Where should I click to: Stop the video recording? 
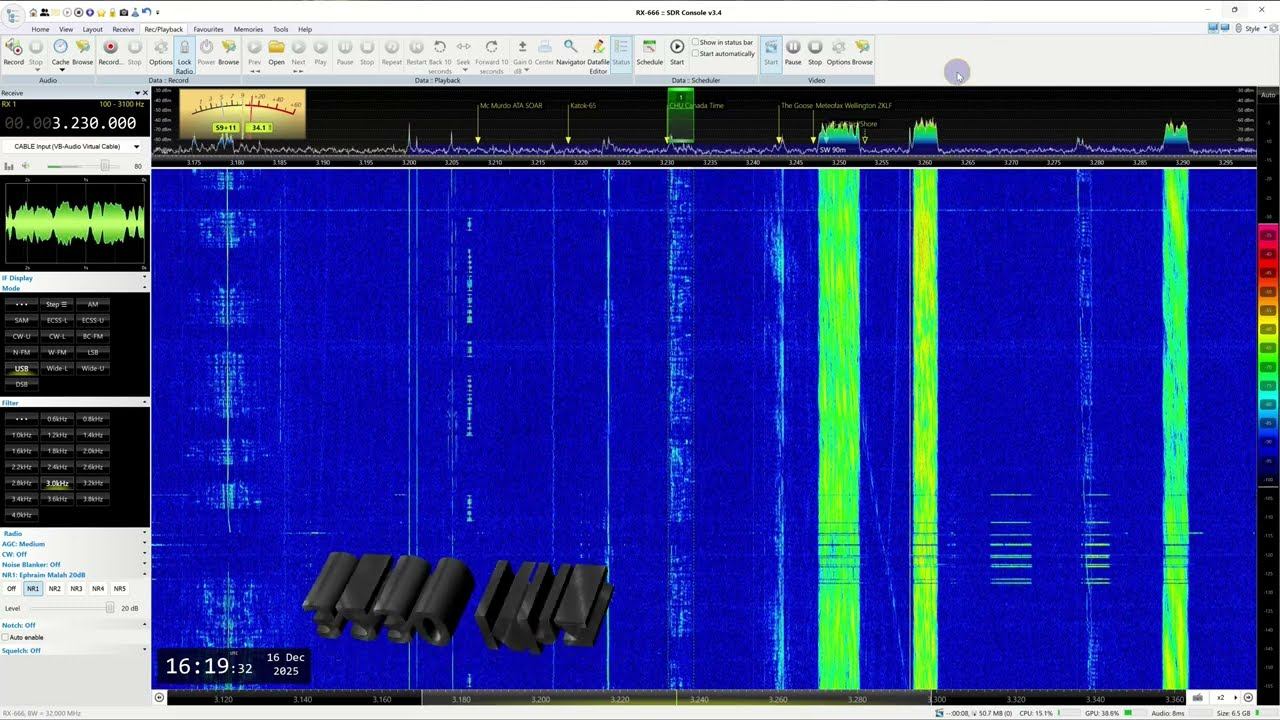tap(815, 47)
